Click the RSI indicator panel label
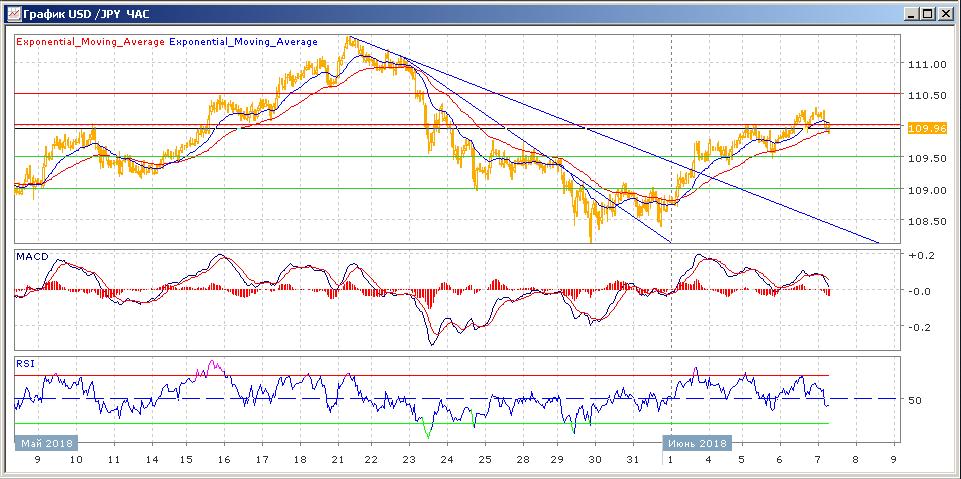 point(25,364)
